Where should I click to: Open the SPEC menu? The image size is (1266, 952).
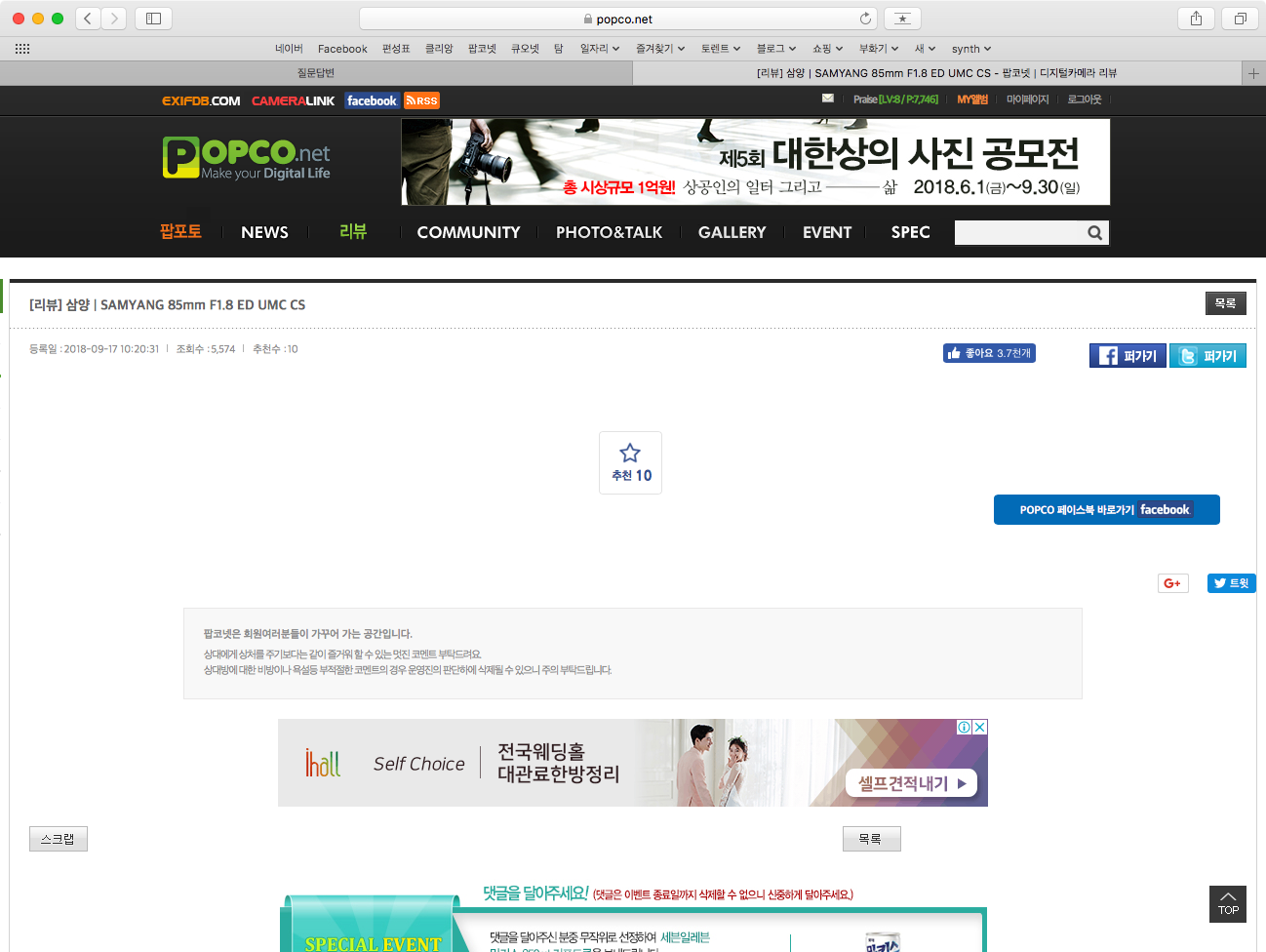(x=910, y=232)
